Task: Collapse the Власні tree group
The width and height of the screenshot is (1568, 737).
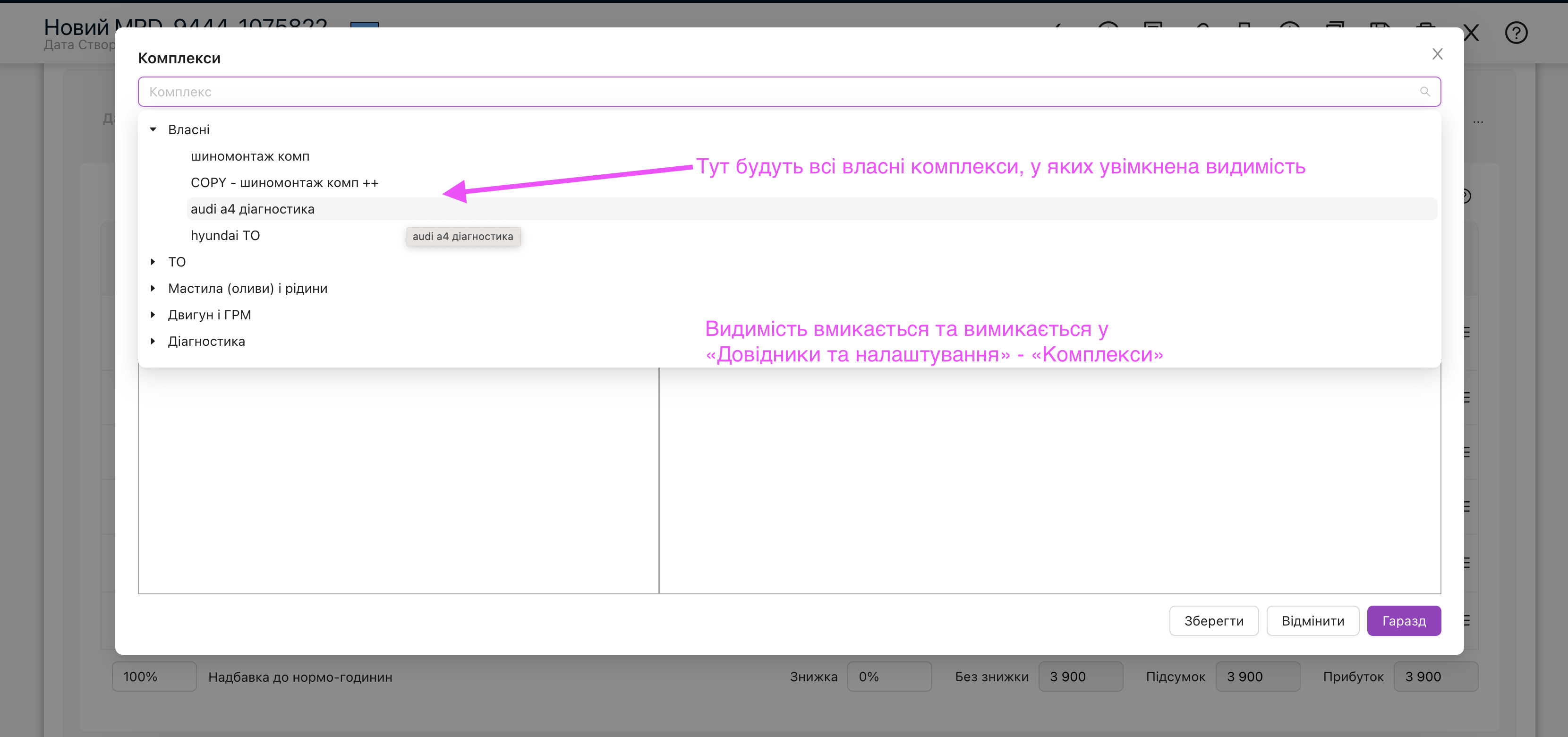Action: click(153, 129)
